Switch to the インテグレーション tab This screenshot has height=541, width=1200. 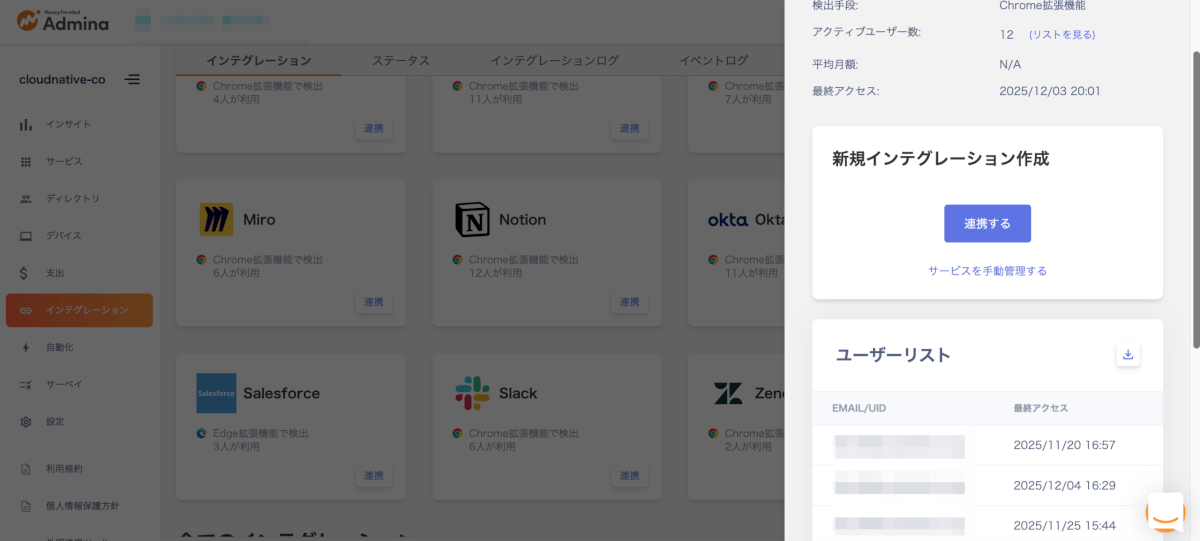(x=259, y=60)
